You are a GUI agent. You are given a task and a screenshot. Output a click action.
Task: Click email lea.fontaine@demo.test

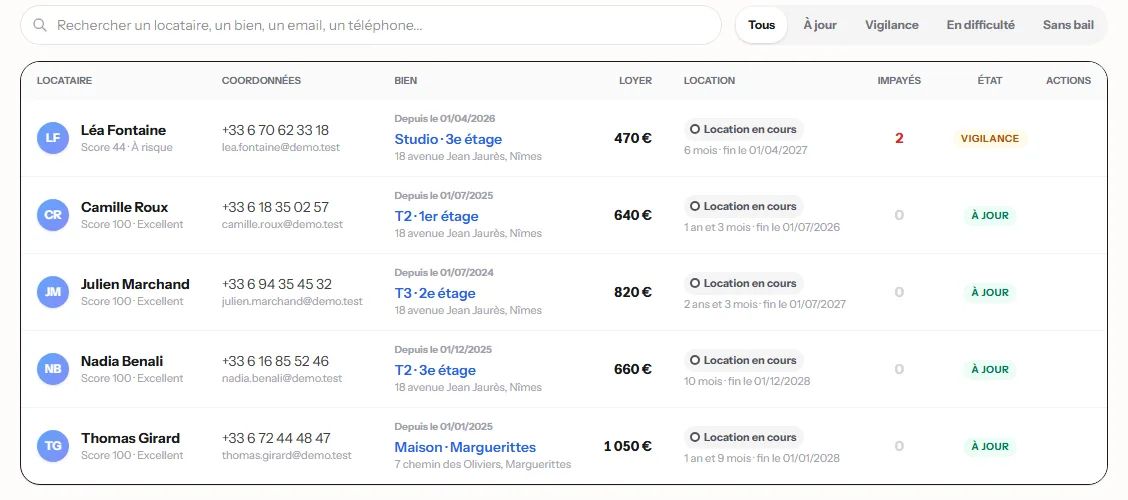point(281,147)
